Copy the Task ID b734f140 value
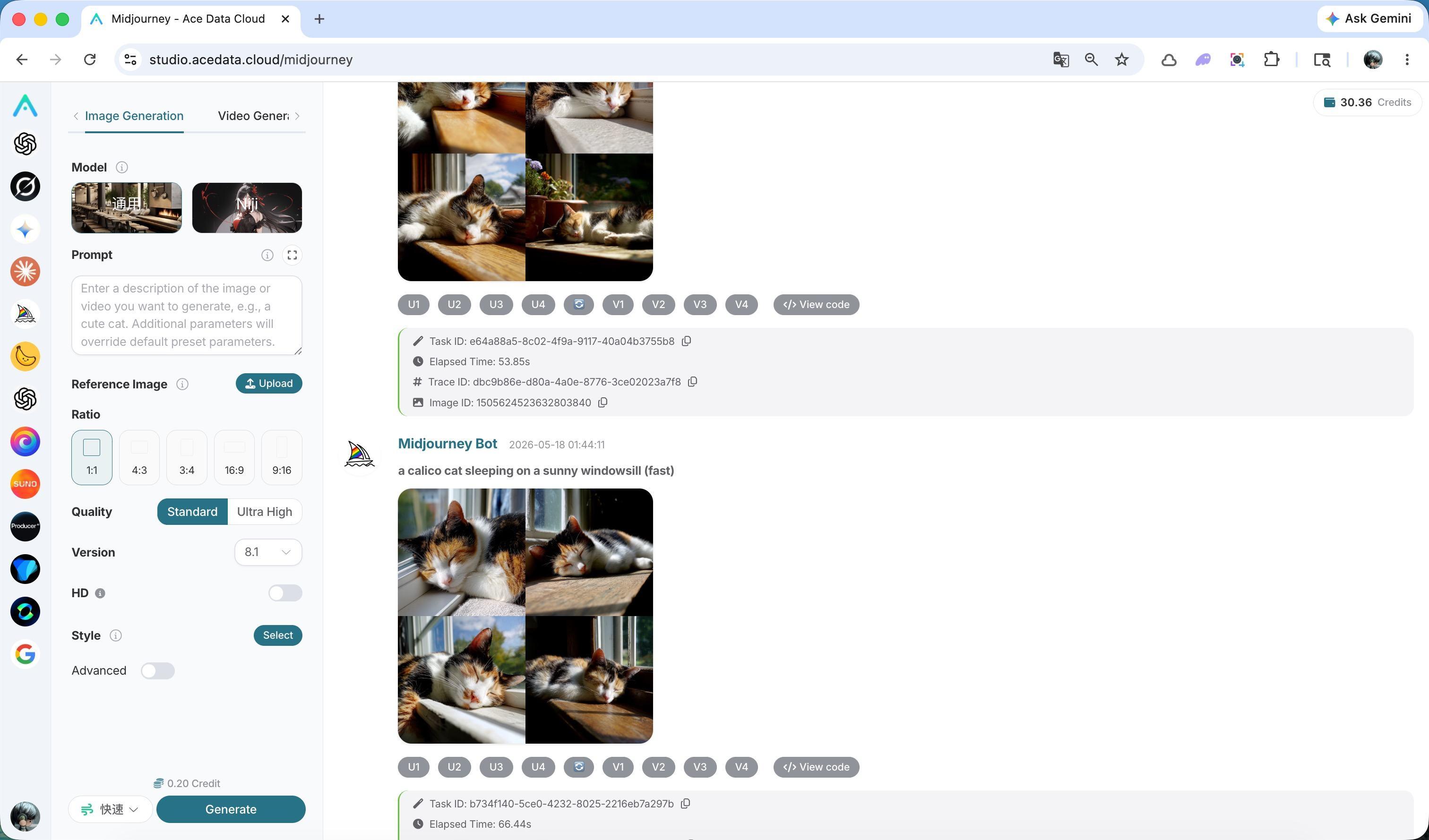 pos(686,804)
